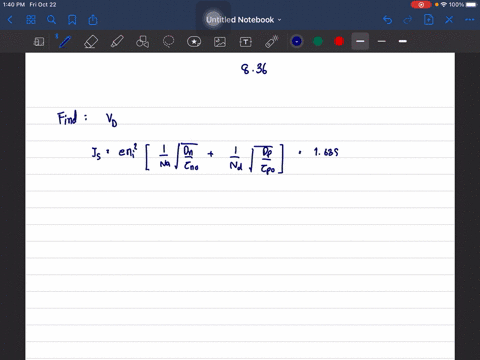The width and height of the screenshot is (480, 360).
Task: Open the Untitled Notebook title dropdown
Action: [x=243, y=20]
